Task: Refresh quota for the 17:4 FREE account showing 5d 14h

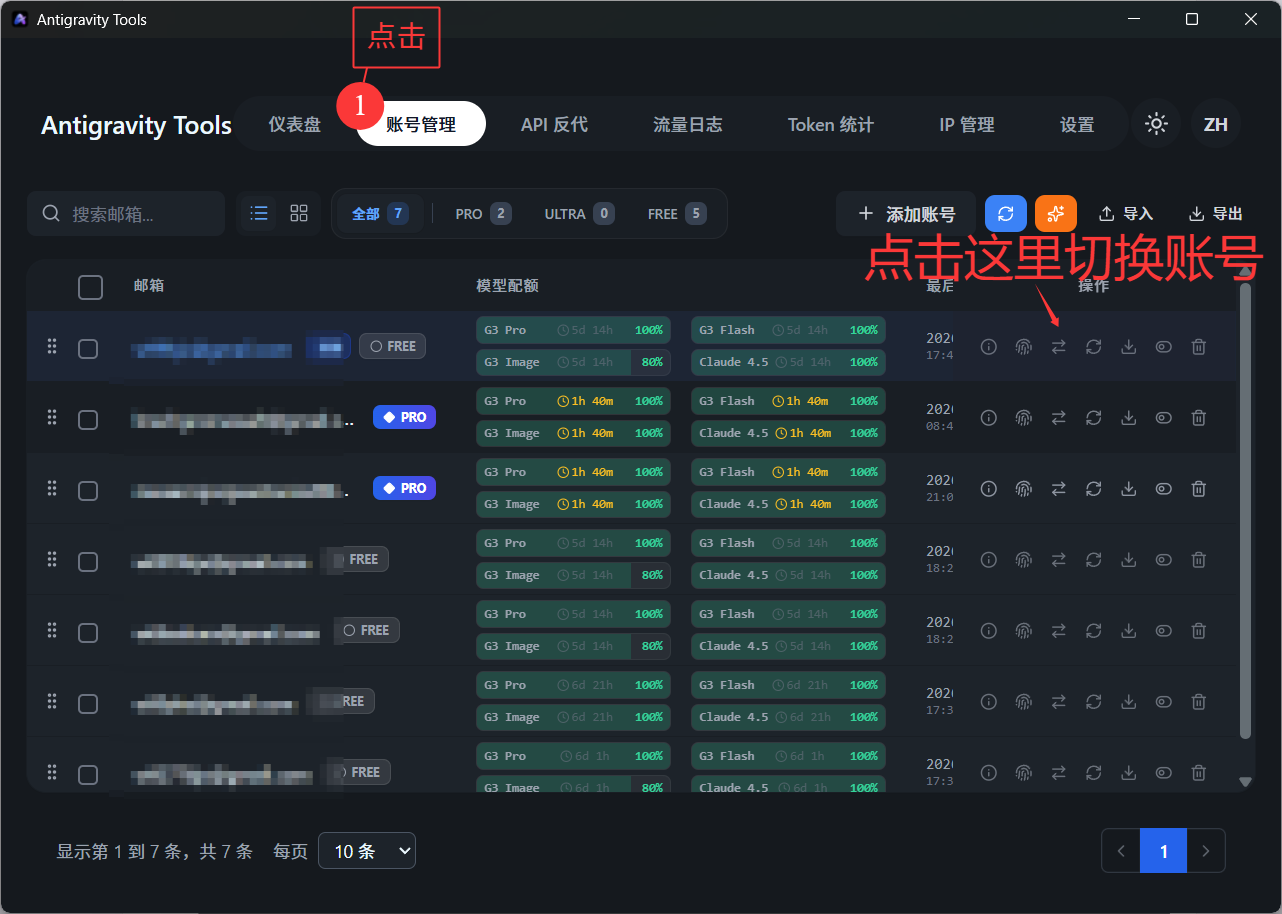Action: pyautogui.click(x=1094, y=347)
